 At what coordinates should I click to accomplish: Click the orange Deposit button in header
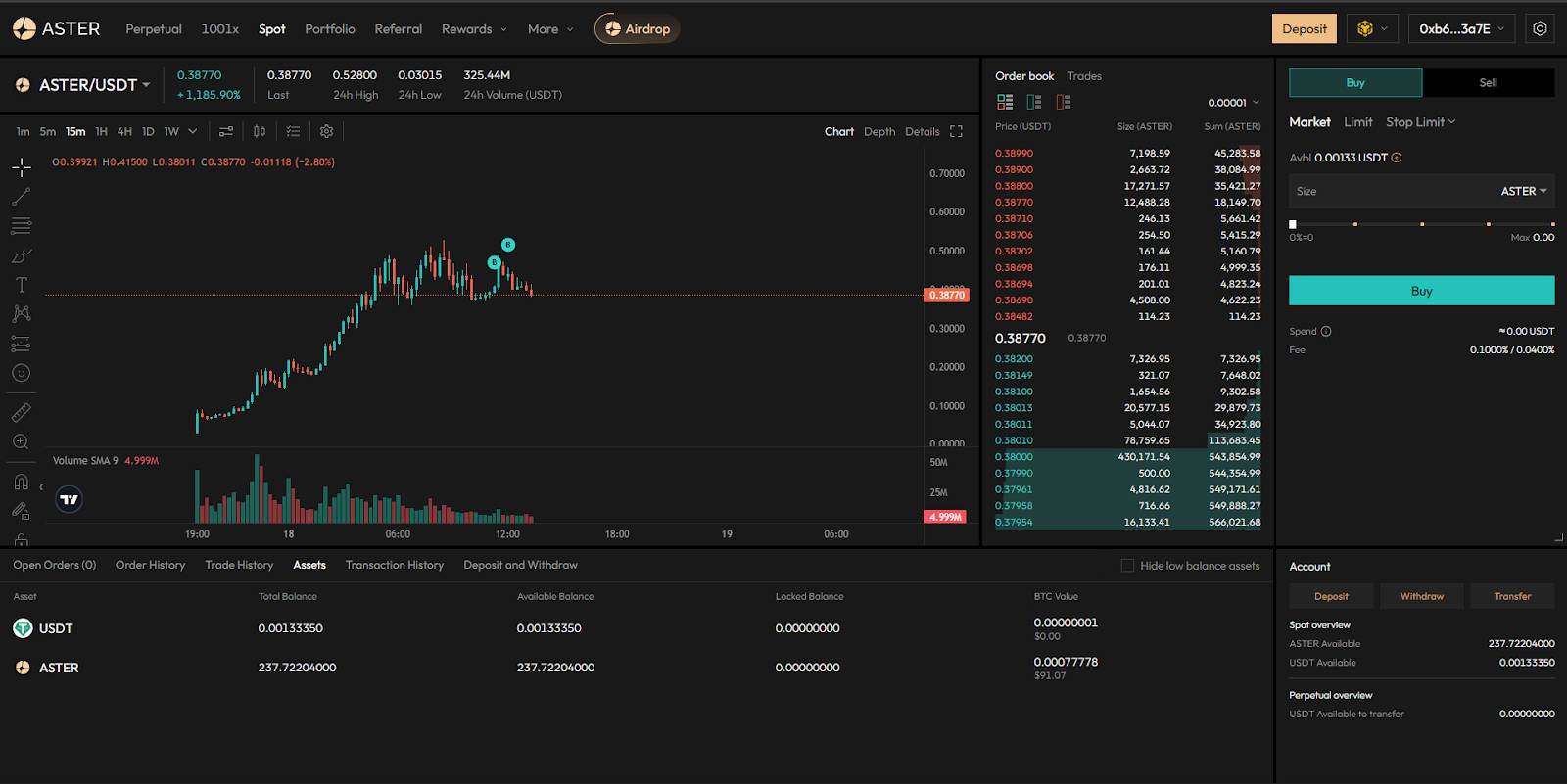tap(1305, 28)
